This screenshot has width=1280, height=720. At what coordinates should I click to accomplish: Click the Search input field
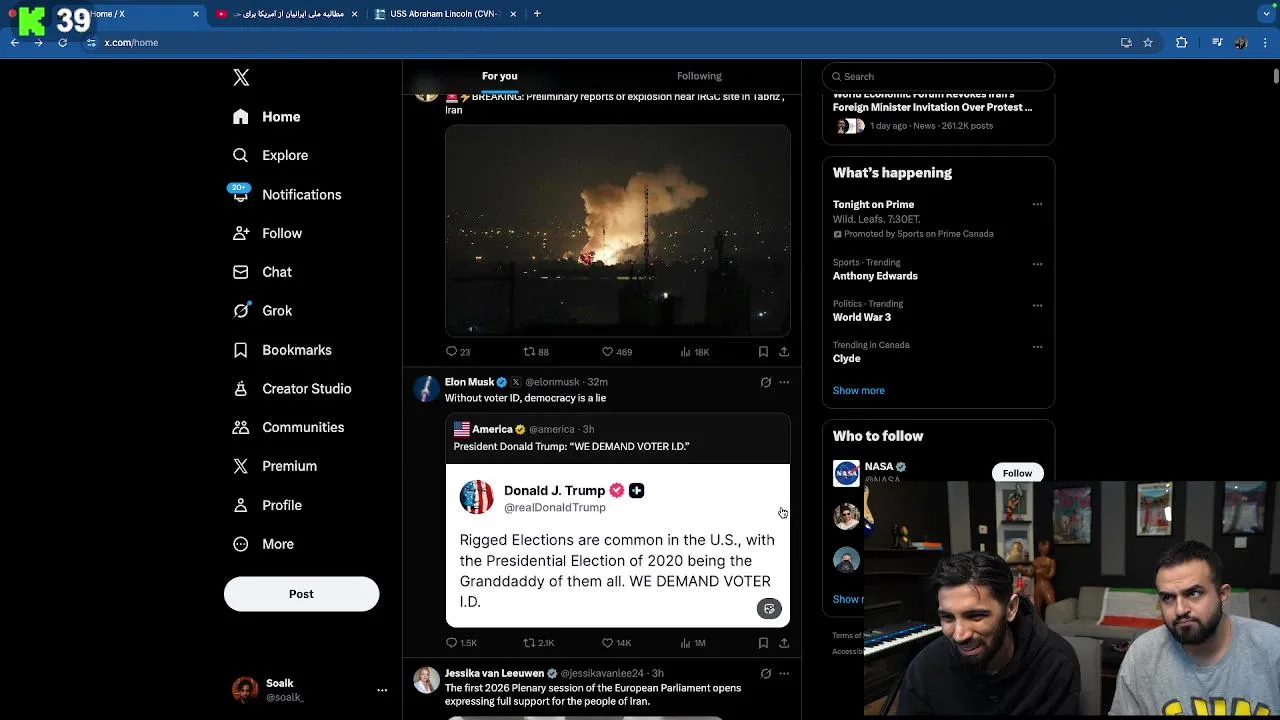click(x=938, y=76)
